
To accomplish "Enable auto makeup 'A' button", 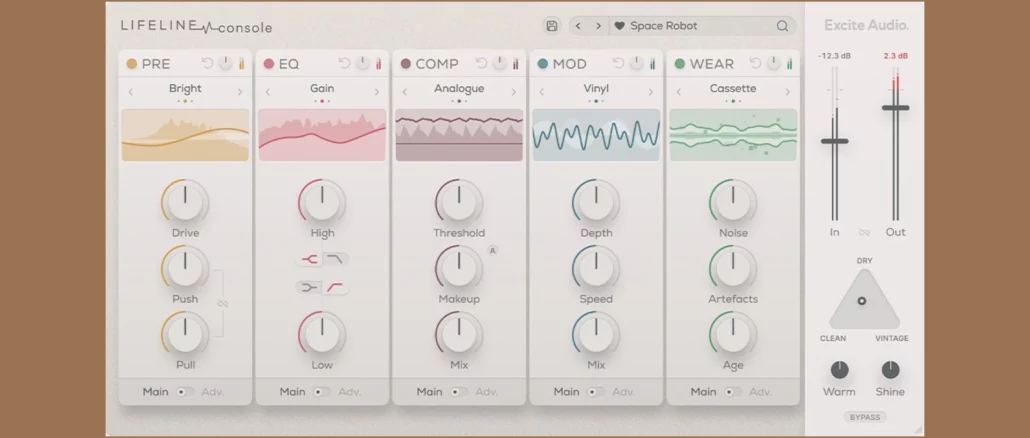I will (492, 250).
